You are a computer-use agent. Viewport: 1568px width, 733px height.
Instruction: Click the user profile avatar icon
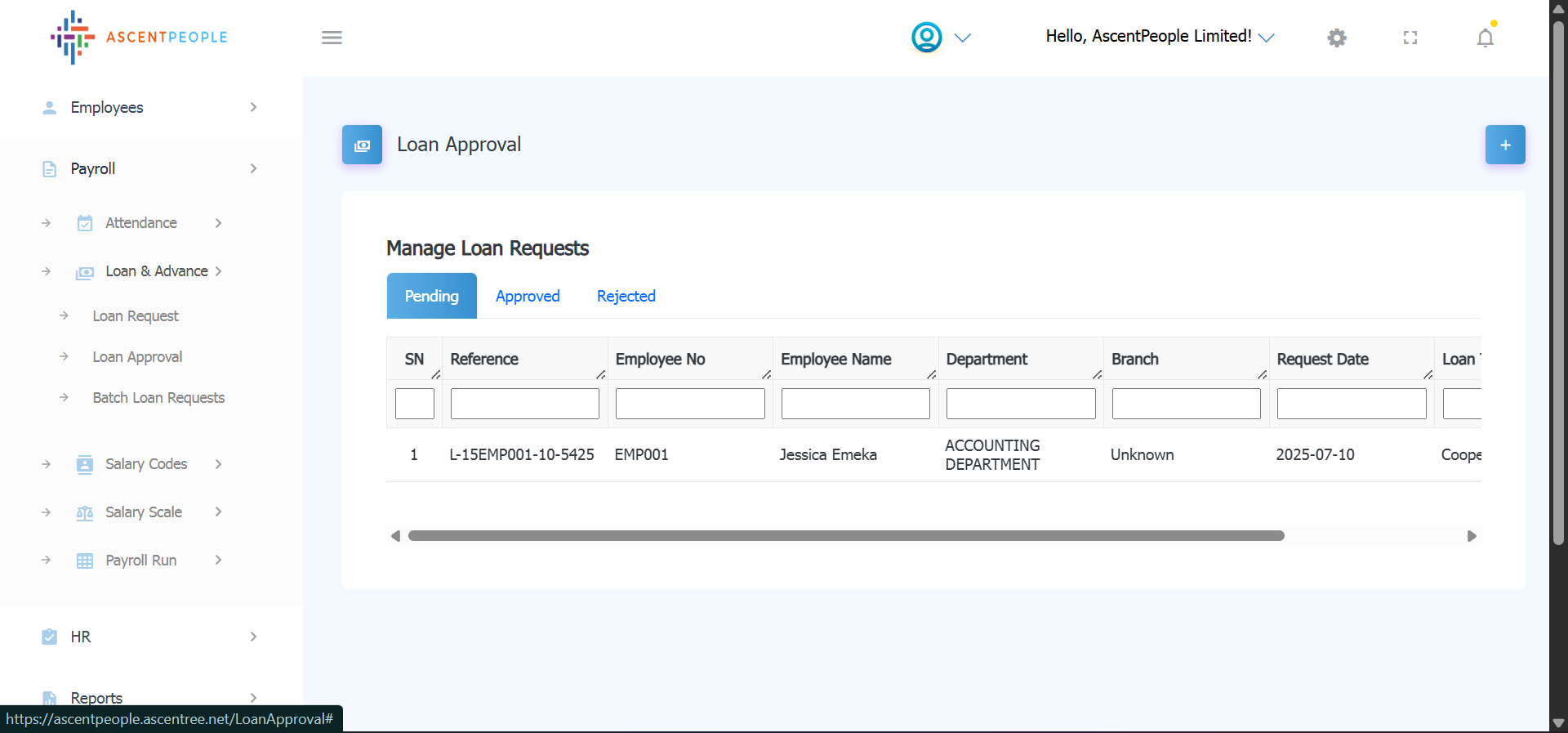pos(927,38)
